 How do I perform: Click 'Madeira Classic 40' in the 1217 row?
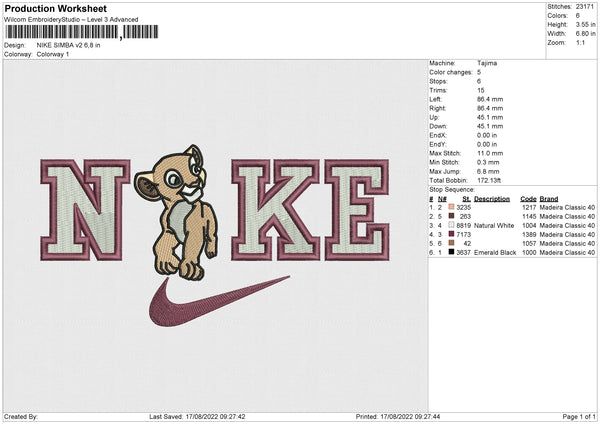point(567,207)
